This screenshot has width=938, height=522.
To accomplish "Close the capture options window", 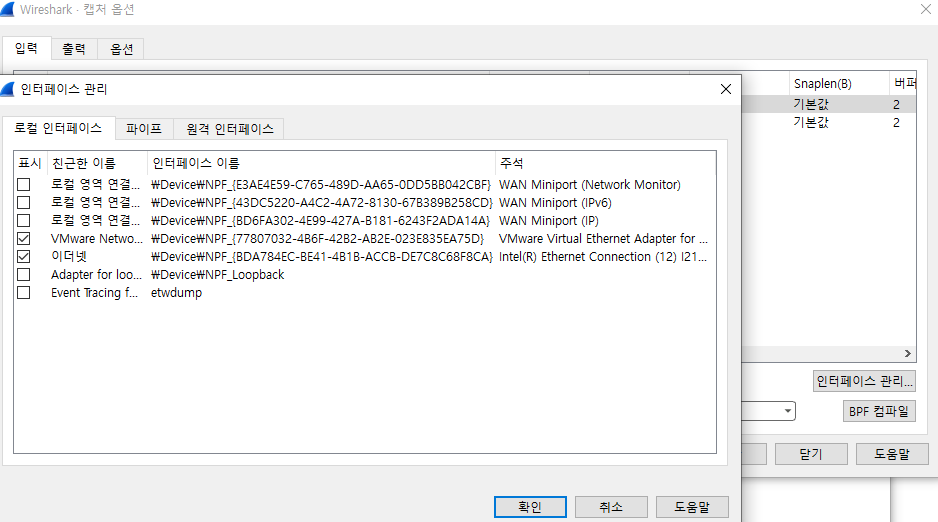I will [925, 9].
